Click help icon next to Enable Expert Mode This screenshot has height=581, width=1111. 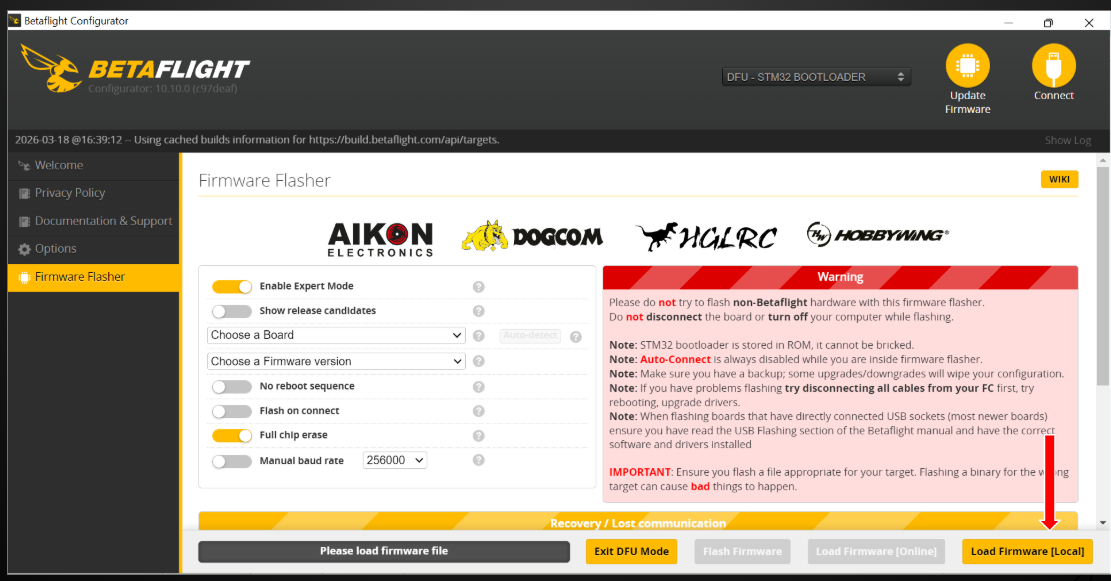click(x=478, y=287)
